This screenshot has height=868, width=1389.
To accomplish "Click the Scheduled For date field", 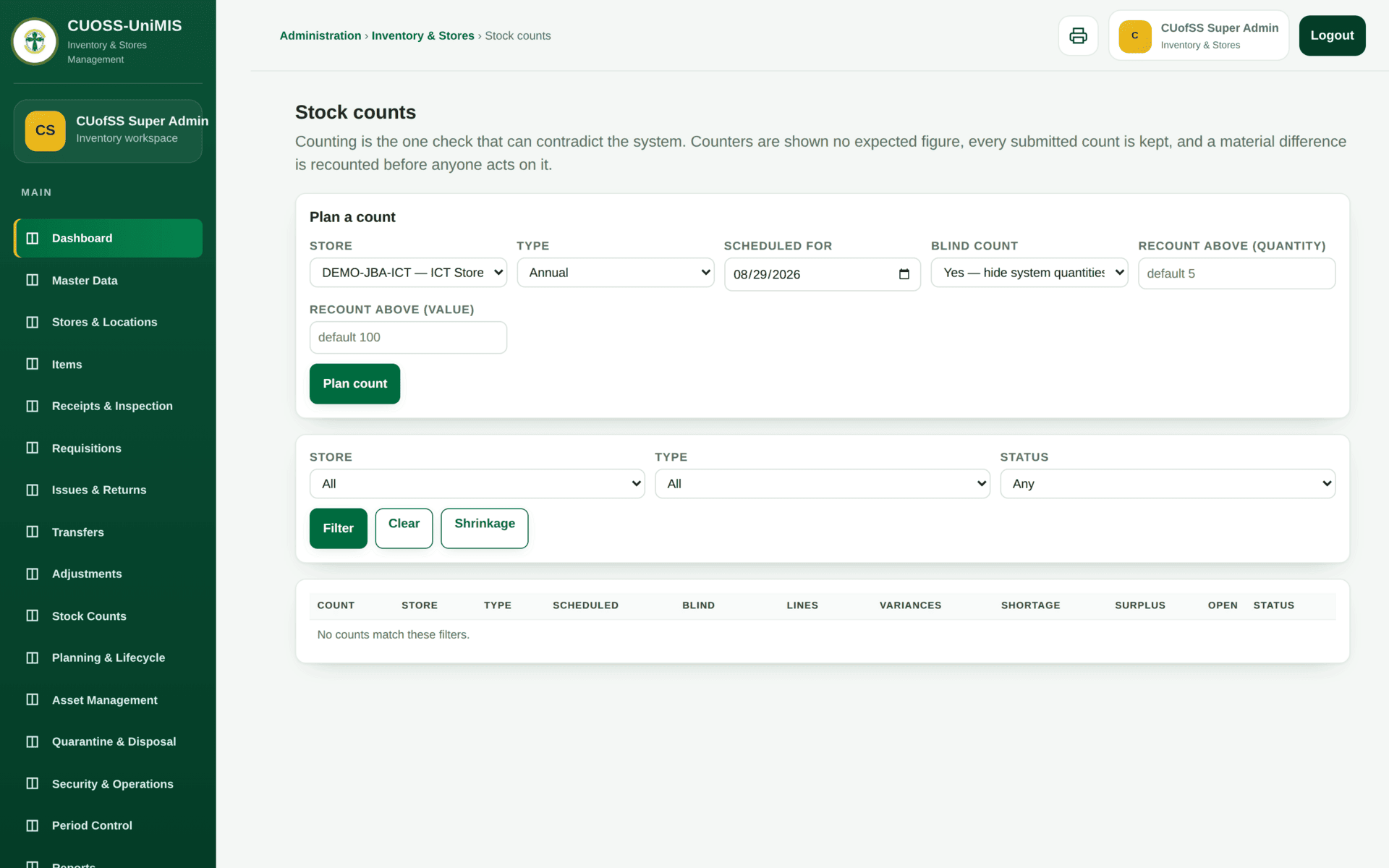I will pos(823,274).
